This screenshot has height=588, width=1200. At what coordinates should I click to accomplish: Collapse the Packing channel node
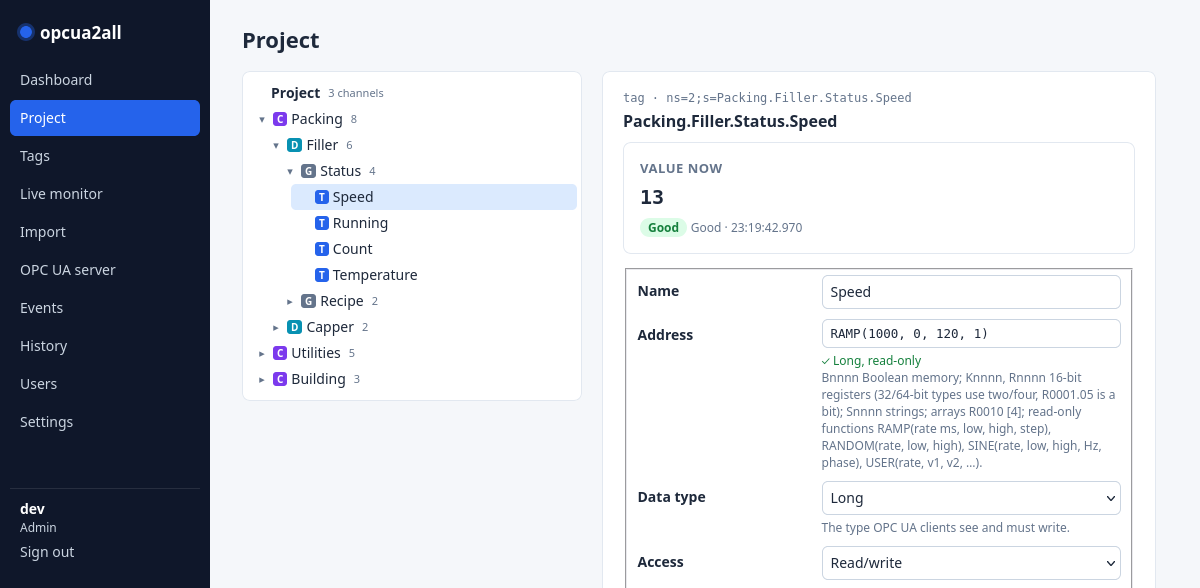point(262,119)
